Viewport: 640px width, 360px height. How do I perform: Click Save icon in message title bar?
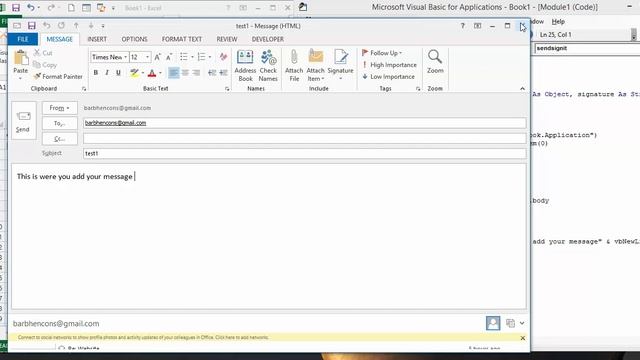[31, 26]
